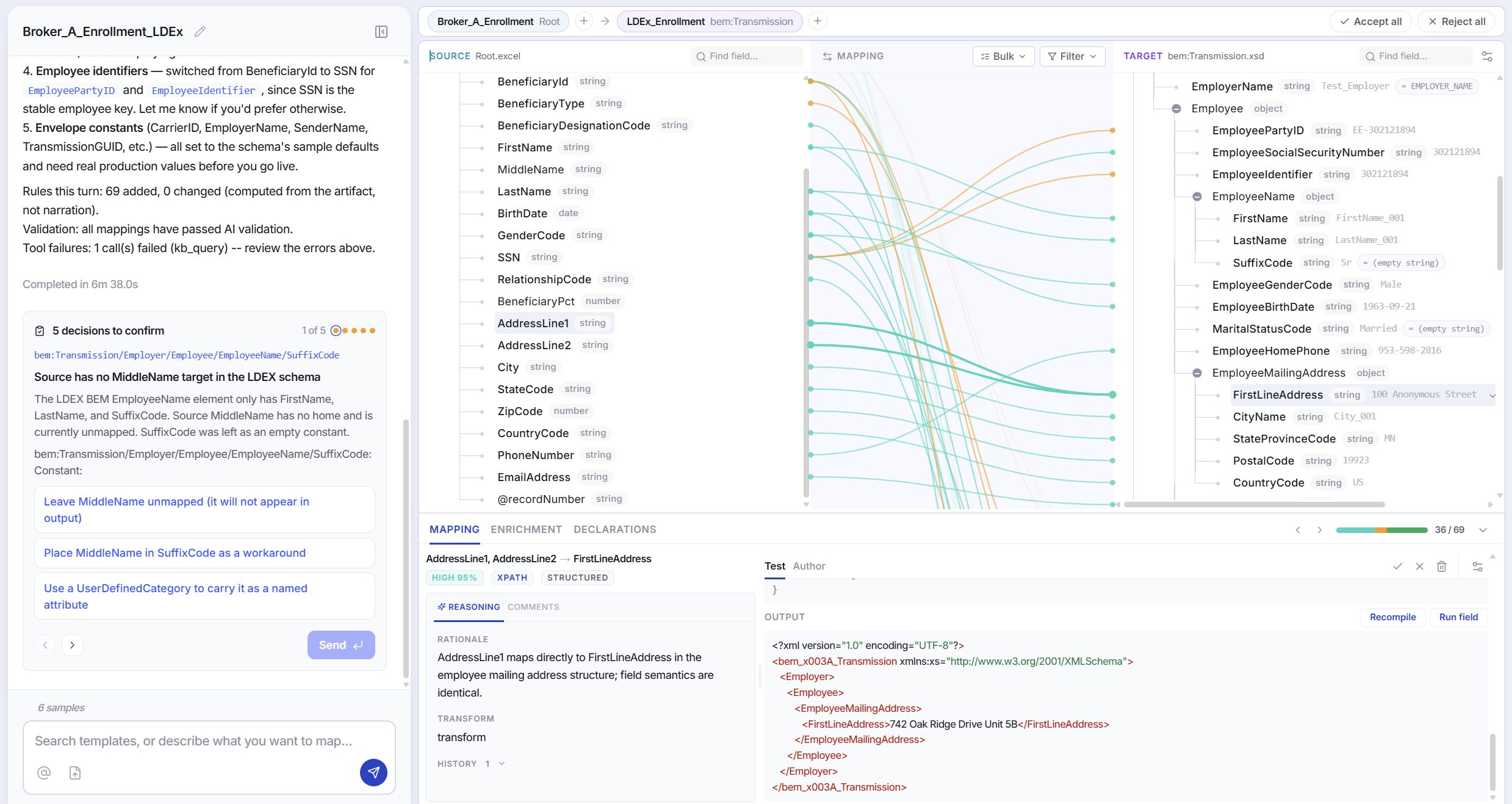This screenshot has height=804, width=1512.
Task: Choose Place MiddleName in SuffixCode option
Action: click(204, 553)
